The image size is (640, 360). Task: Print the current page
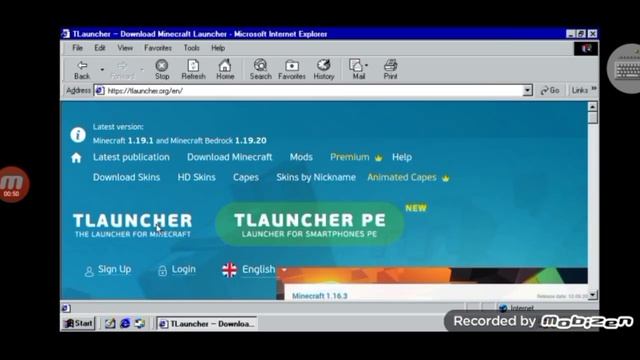pos(390,69)
